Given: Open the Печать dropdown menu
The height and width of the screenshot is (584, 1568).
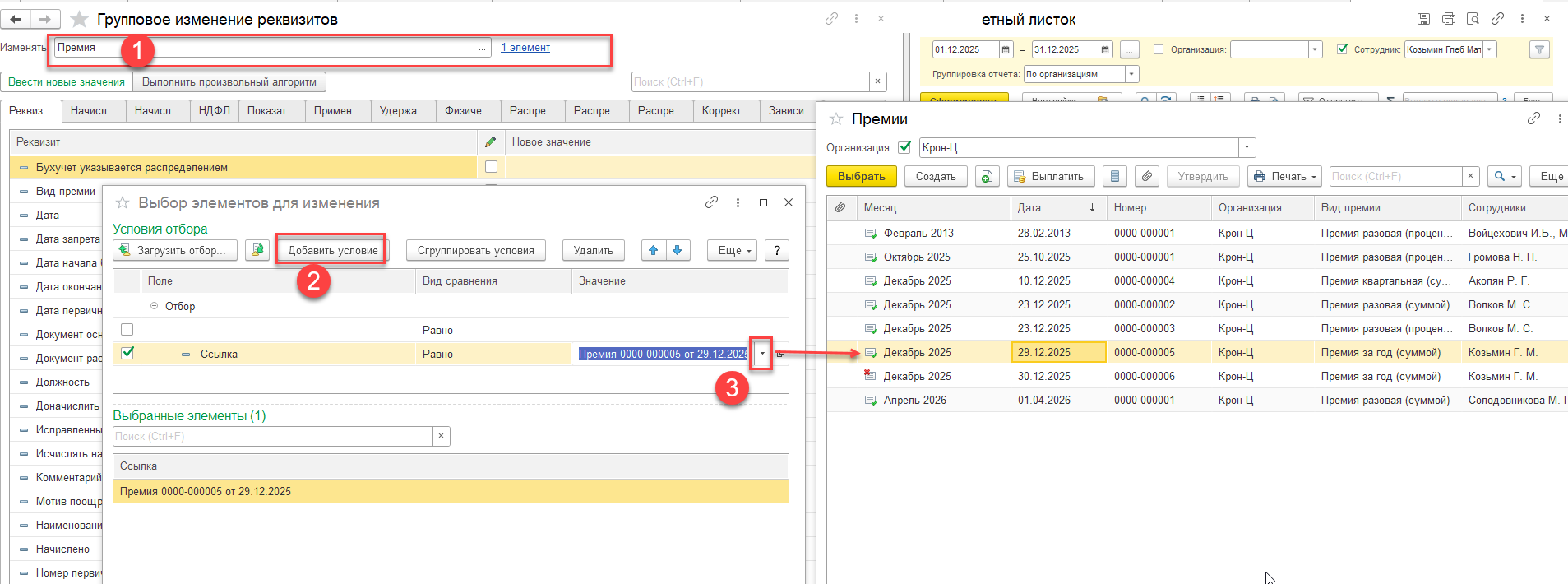Looking at the screenshot, I should (1284, 176).
